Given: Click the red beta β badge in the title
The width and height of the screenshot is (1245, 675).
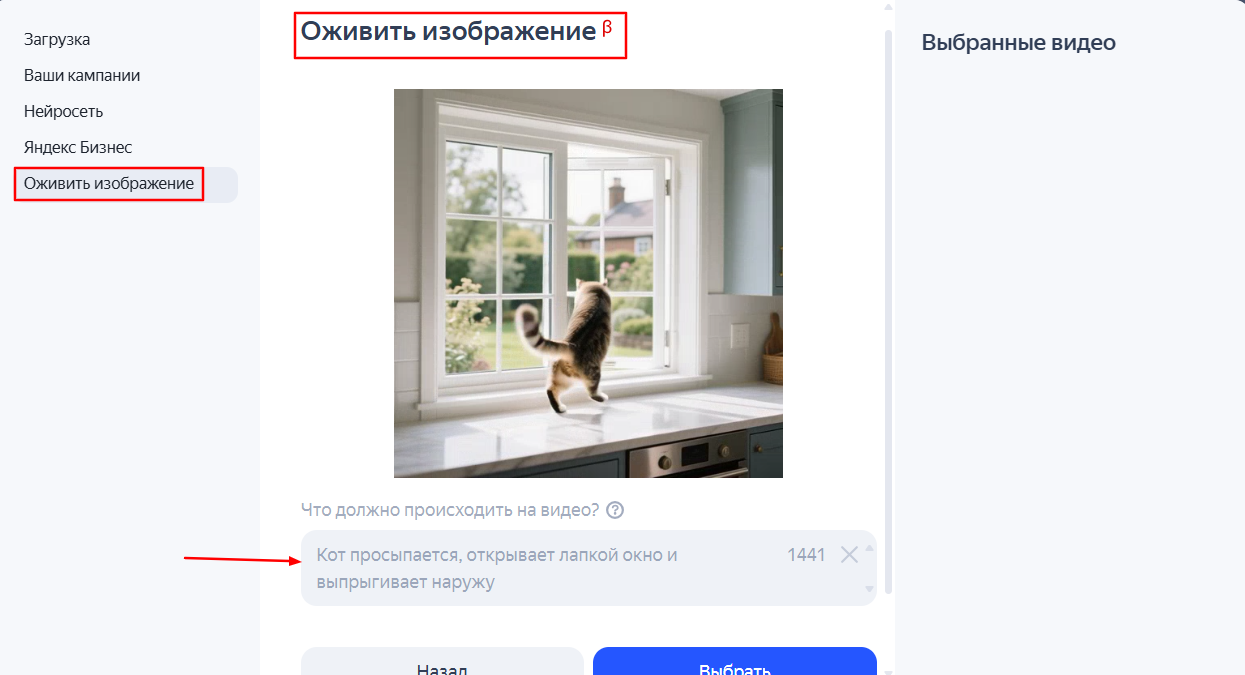Looking at the screenshot, I should (x=607, y=28).
